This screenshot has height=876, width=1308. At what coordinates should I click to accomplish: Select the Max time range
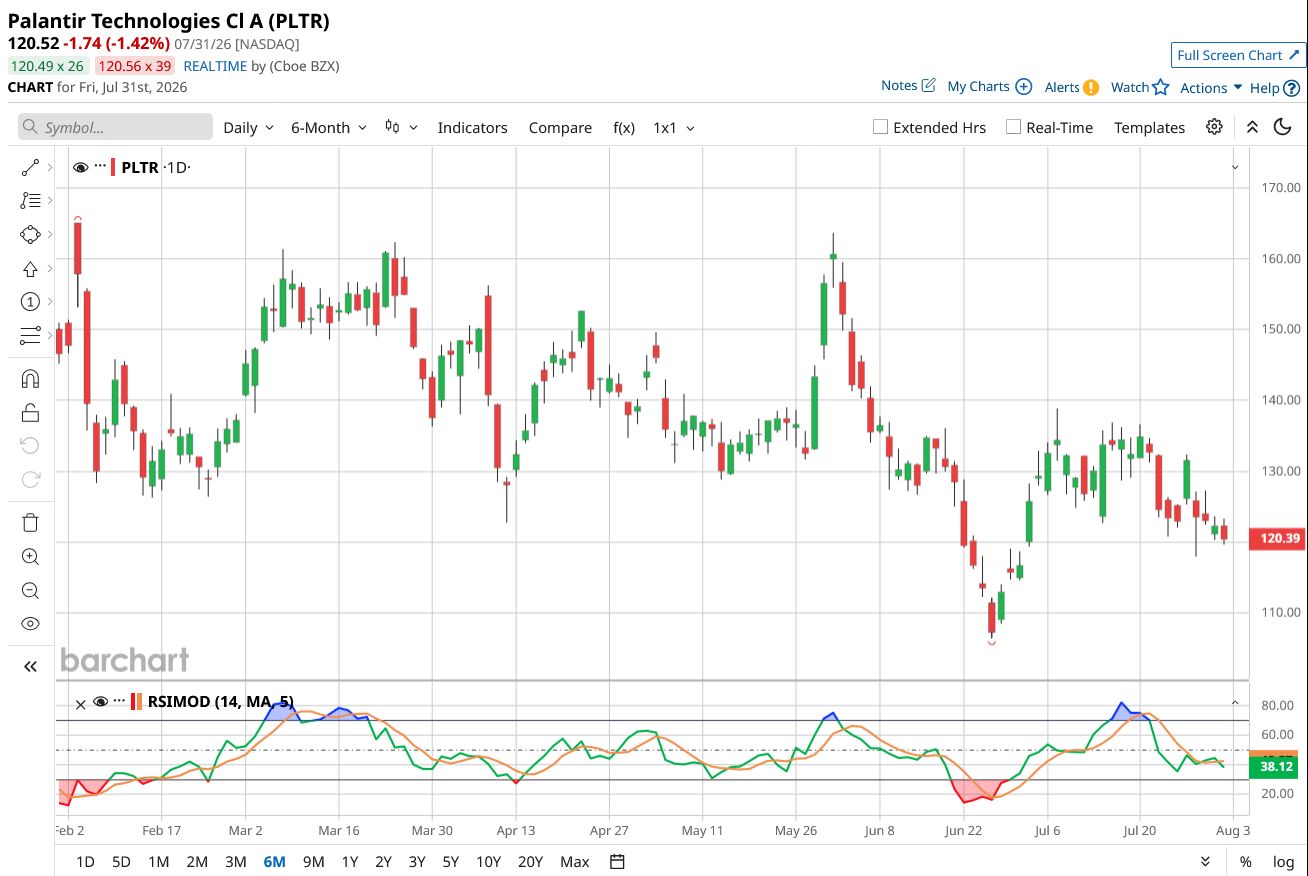[575, 862]
